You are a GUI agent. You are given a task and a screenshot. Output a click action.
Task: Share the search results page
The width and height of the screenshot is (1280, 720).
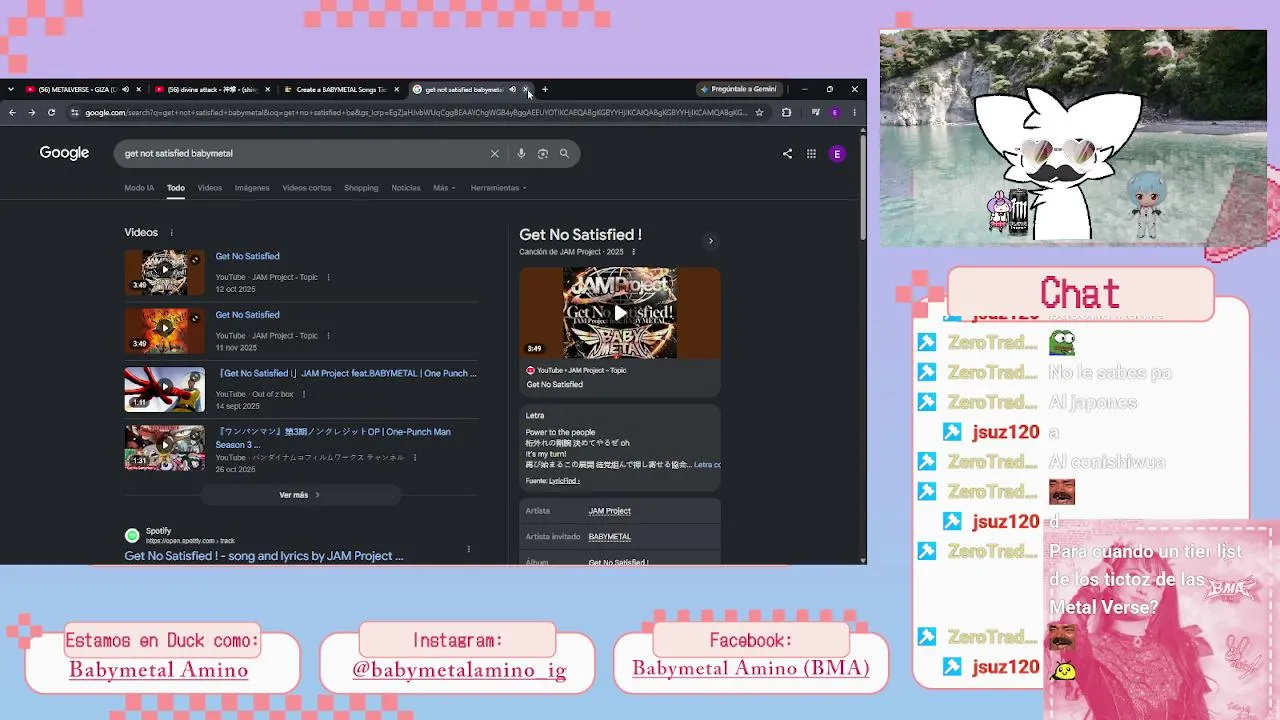click(787, 154)
